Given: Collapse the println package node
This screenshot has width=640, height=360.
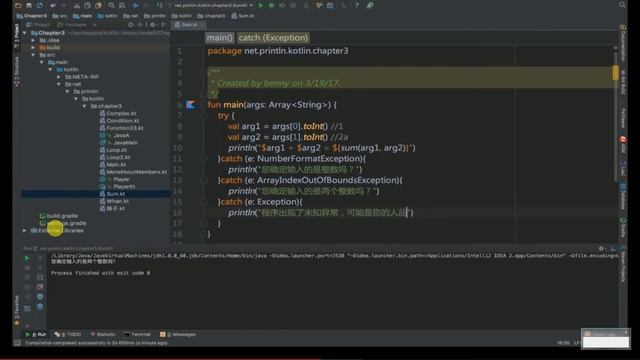Looking at the screenshot, I should tap(68, 91).
